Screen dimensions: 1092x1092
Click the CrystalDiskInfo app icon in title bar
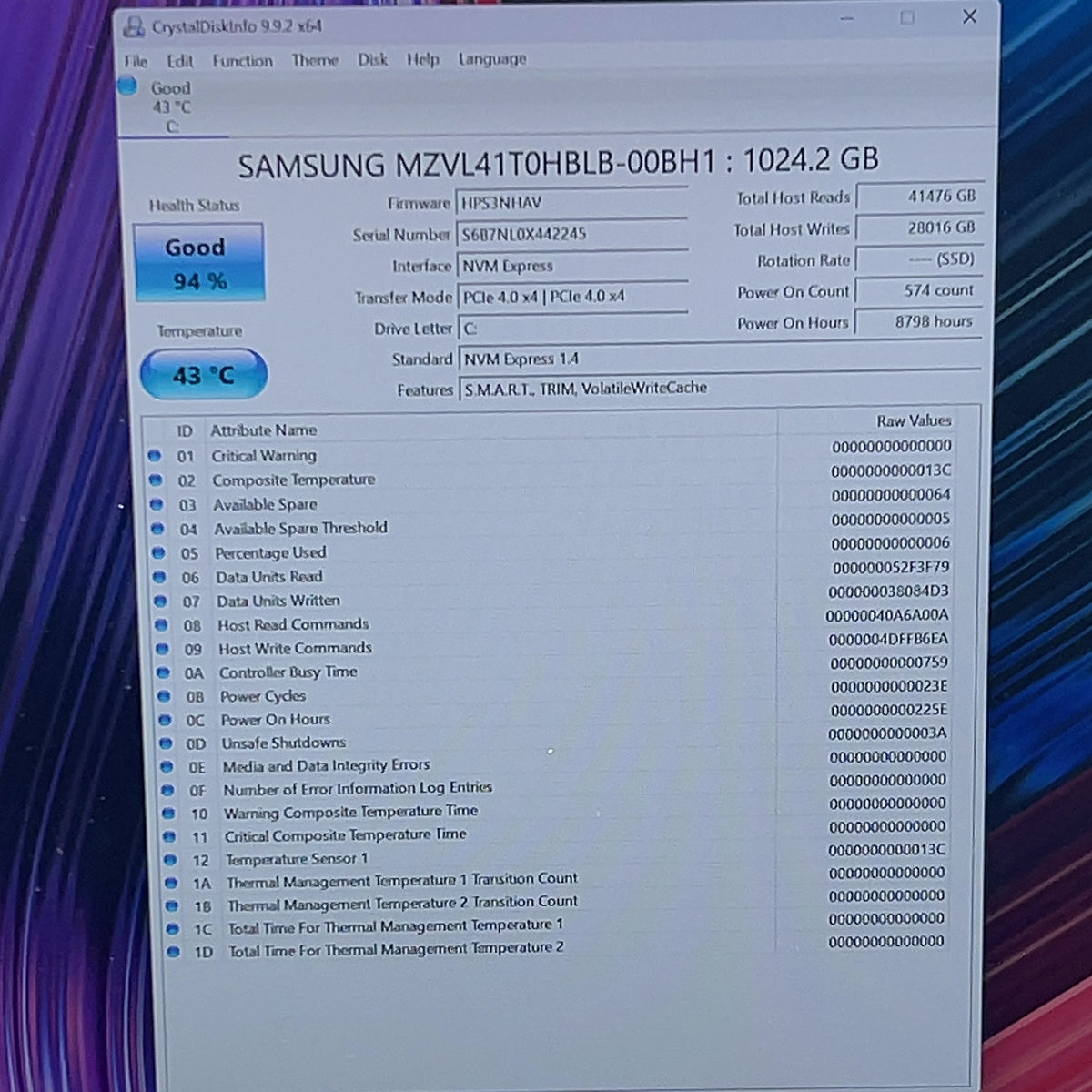pos(134,26)
